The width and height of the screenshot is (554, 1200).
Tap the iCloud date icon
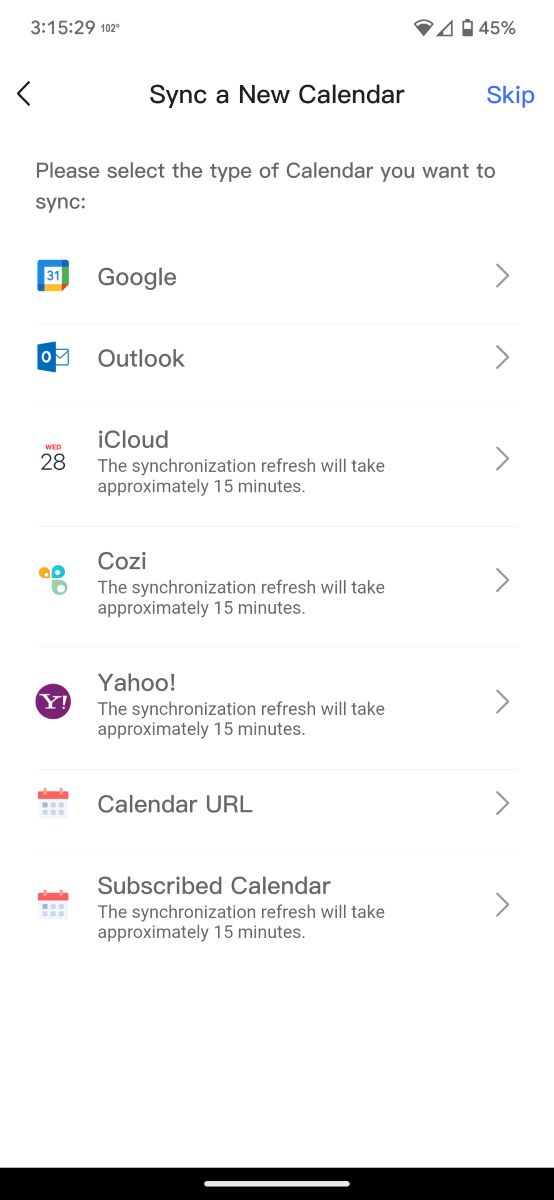pyautogui.click(x=53, y=458)
